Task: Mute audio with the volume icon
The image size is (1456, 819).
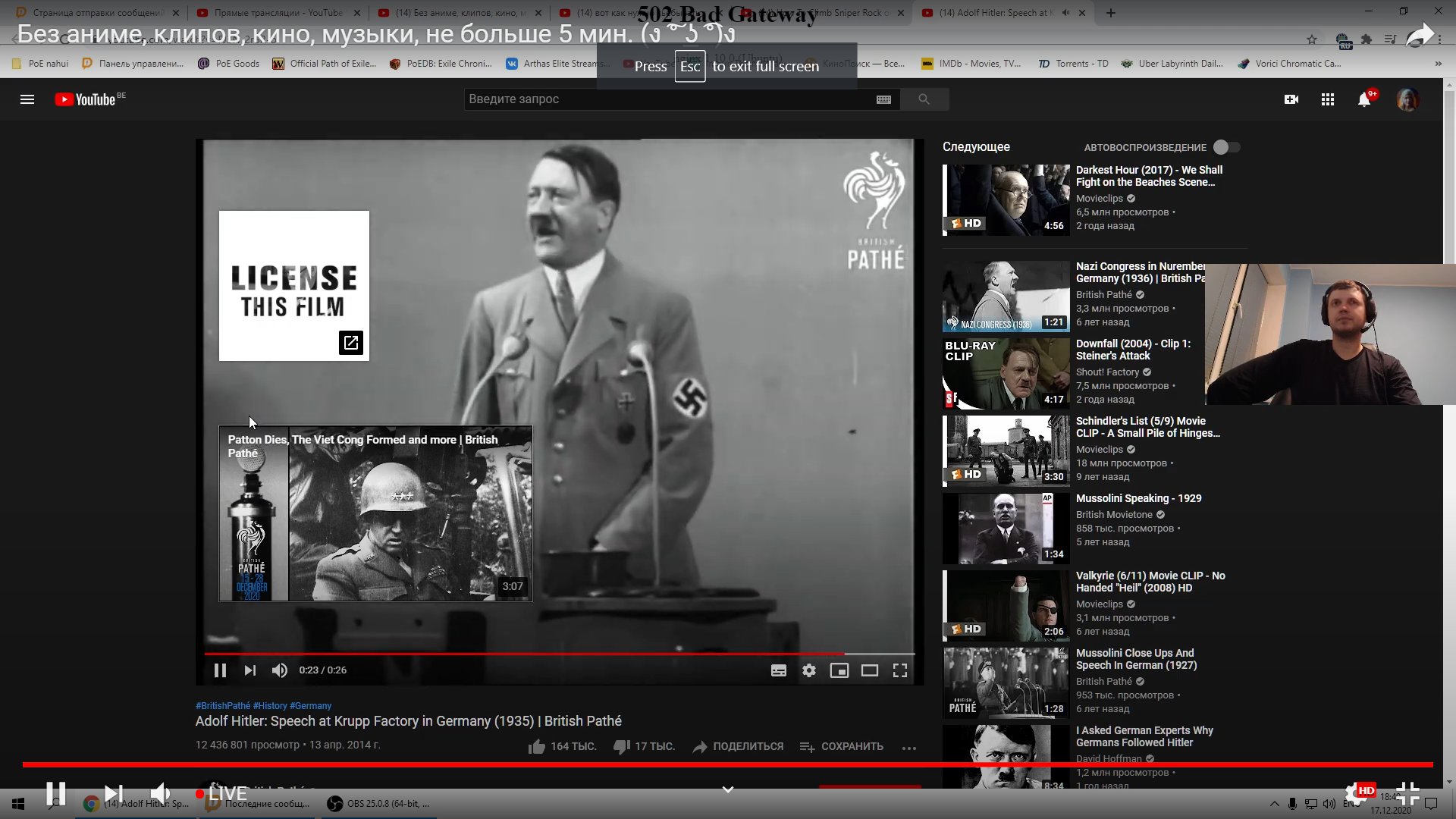Action: pyautogui.click(x=279, y=670)
